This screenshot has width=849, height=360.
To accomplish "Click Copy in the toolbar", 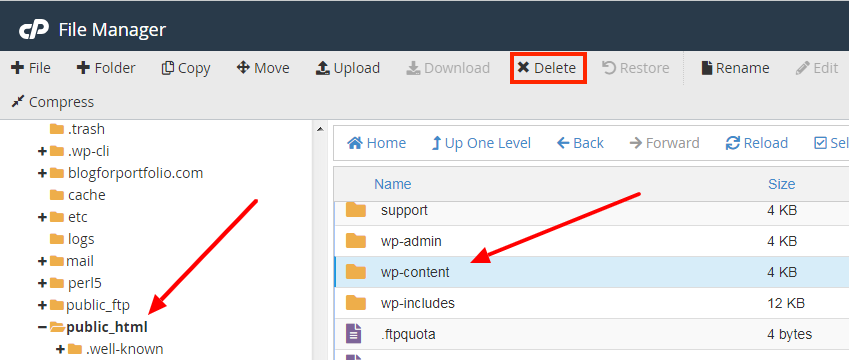I will click(186, 68).
